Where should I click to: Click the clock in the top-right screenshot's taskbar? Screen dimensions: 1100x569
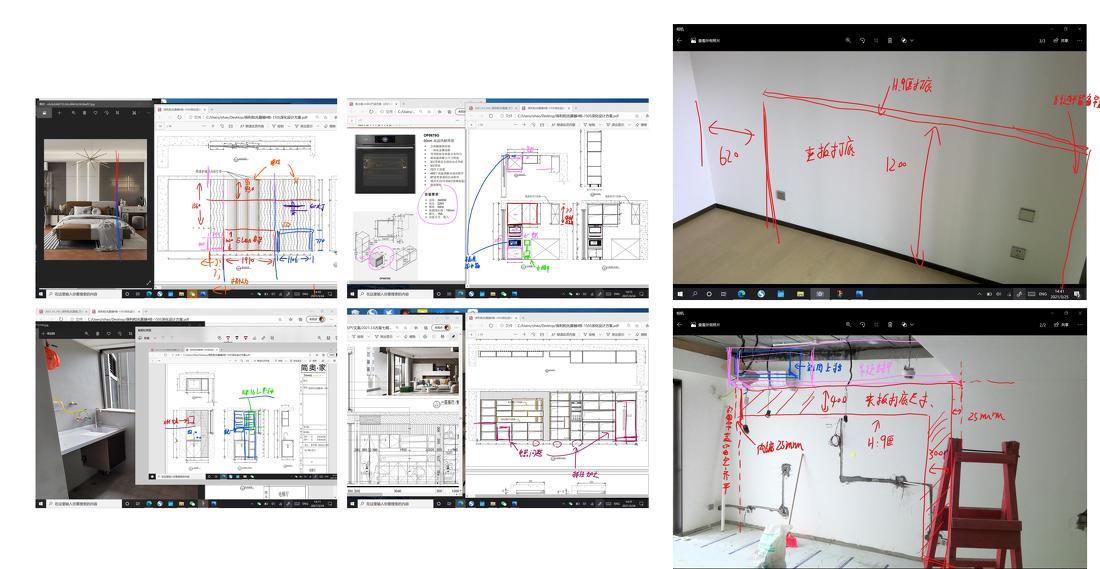[x=1061, y=294]
